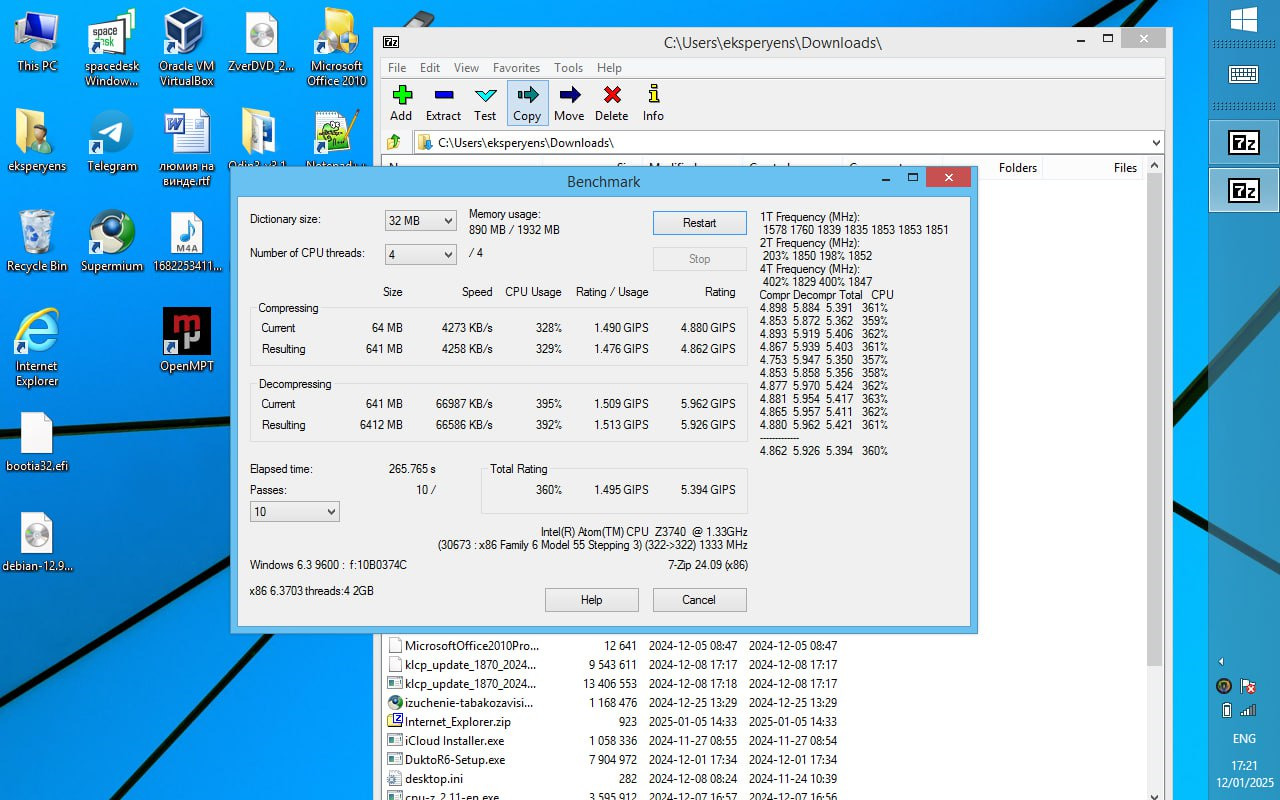This screenshot has width=1280, height=800.
Task: Select the Supermium browser desktop icon
Action: tap(111, 239)
